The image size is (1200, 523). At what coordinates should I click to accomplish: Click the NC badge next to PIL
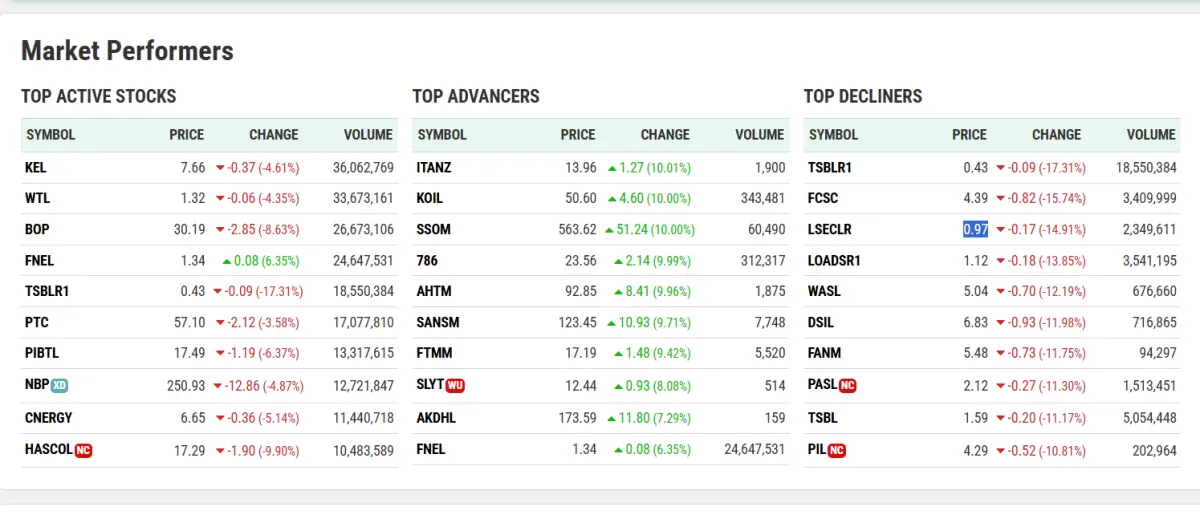[x=836, y=450]
